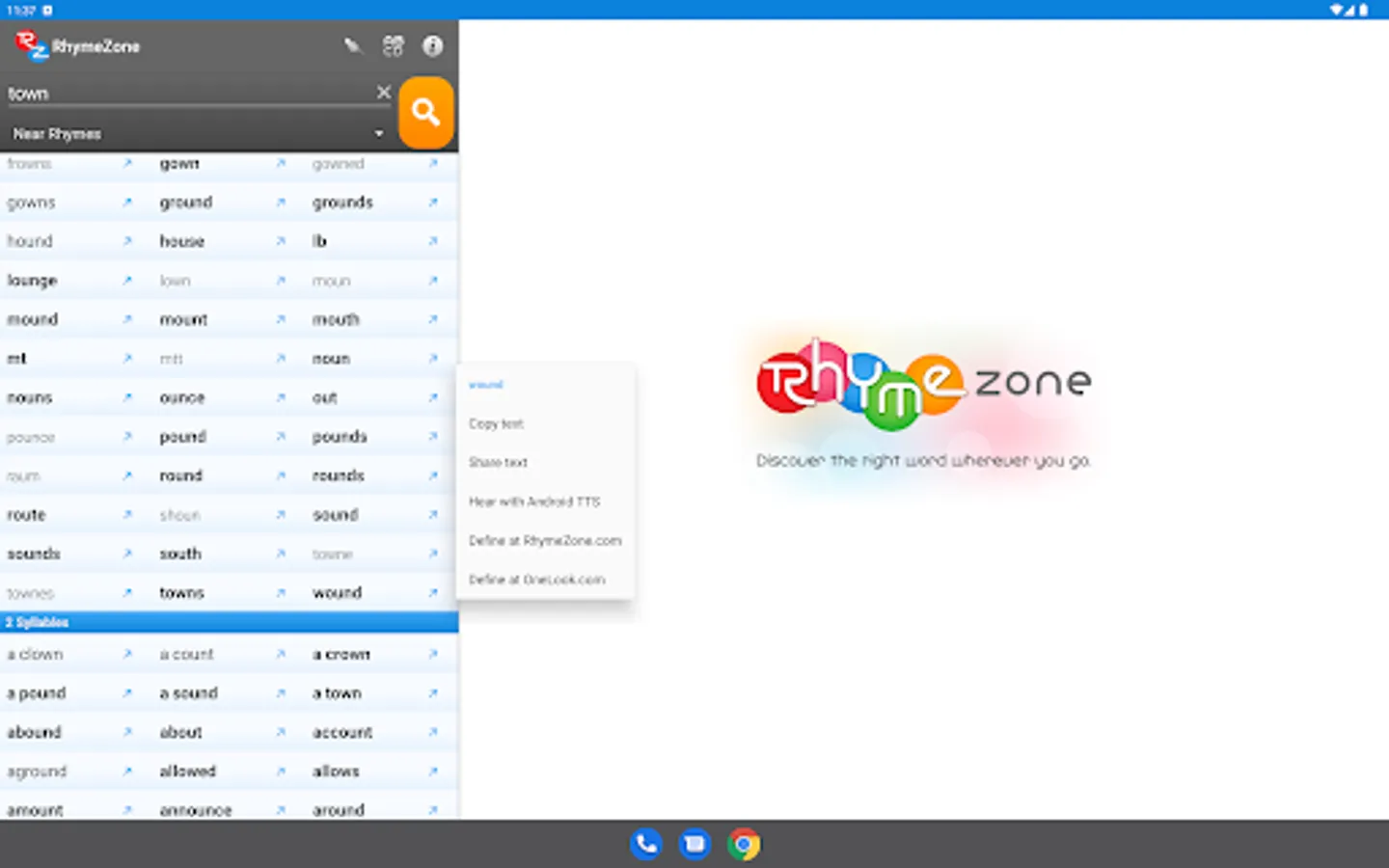1389x868 pixels.
Task: Select 'Share text' in the popup menu
Action: 498,462
